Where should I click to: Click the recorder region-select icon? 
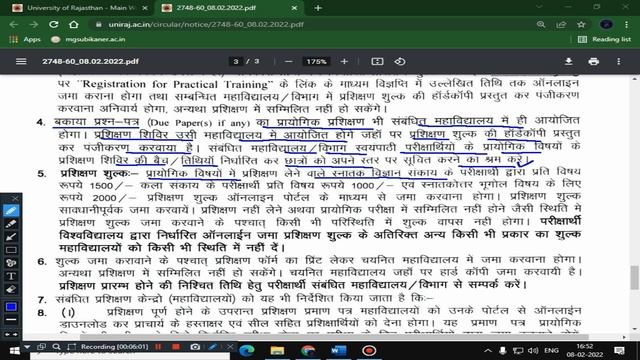pyautogui.click(x=71, y=347)
